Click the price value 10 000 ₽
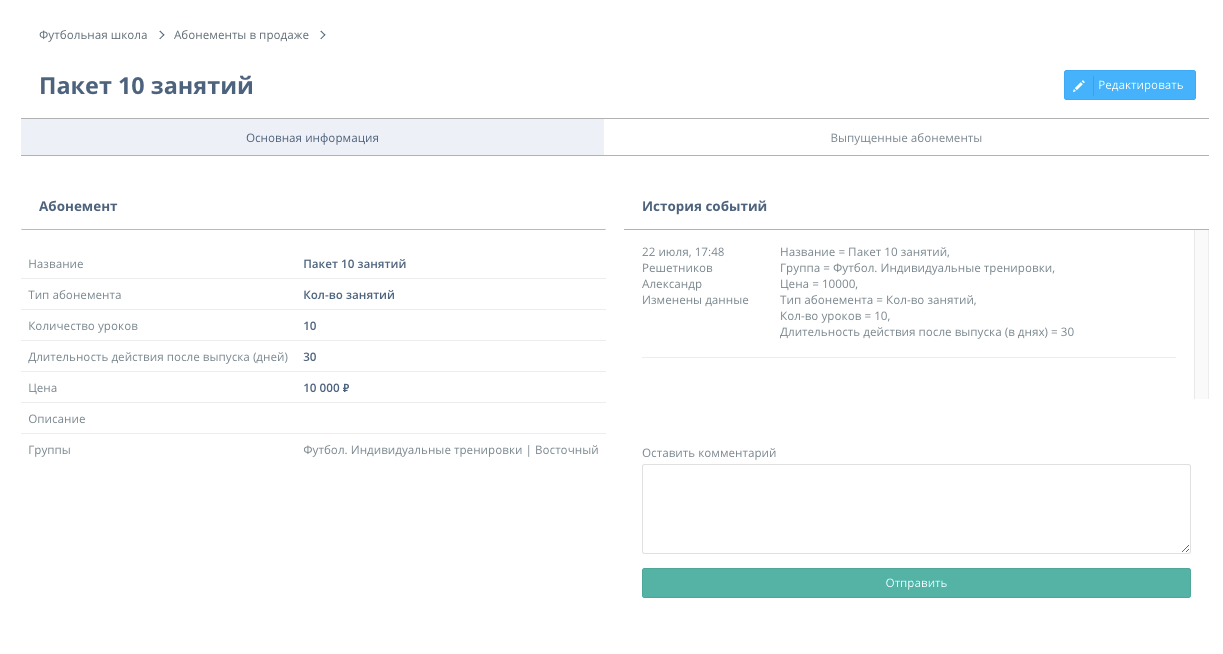Viewport: 1223px width, 654px height. (326, 388)
